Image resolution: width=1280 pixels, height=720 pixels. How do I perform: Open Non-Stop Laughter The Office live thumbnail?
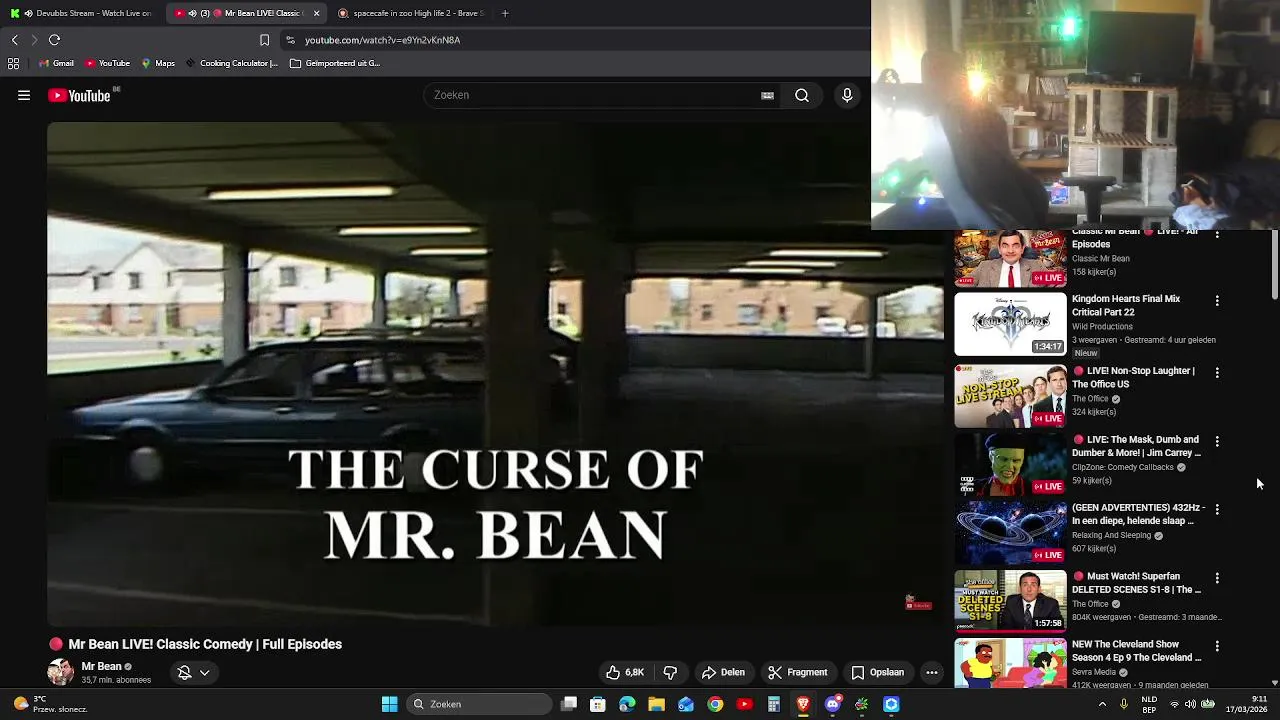pyautogui.click(x=1010, y=396)
